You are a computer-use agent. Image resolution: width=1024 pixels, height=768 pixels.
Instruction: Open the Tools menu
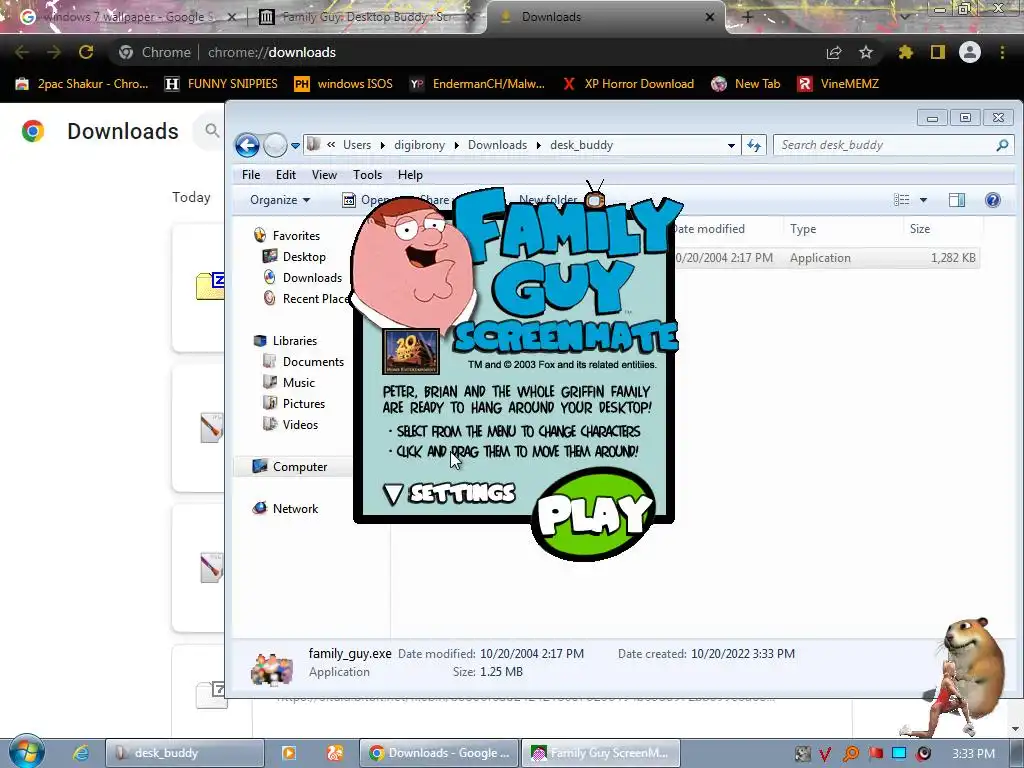coord(367,174)
